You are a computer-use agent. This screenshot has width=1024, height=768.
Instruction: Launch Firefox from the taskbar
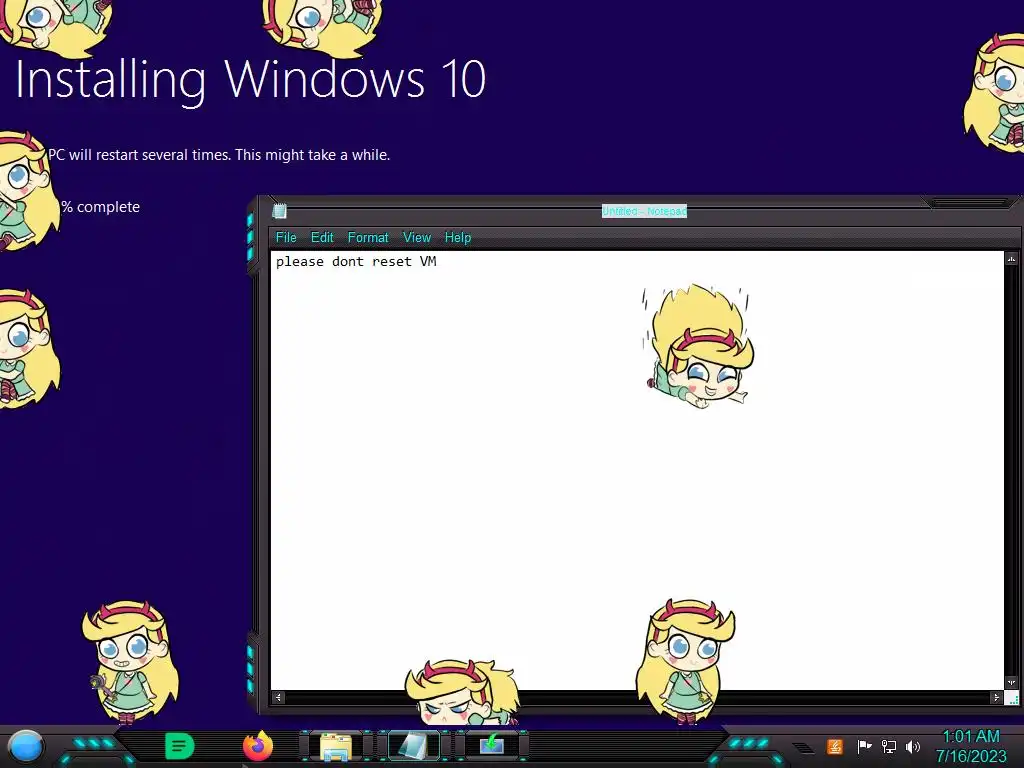[x=258, y=747]
